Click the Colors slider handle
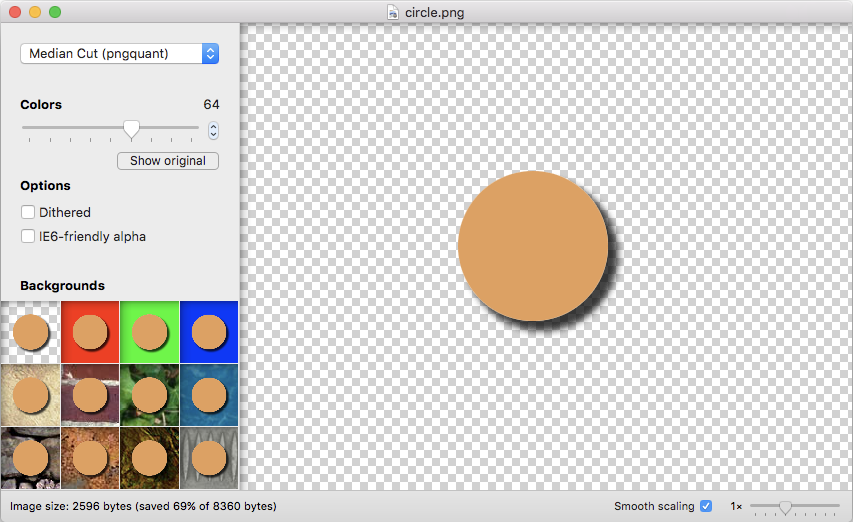Screen dimensions: 853x522 pyautogui.click(x=131, y=129)
